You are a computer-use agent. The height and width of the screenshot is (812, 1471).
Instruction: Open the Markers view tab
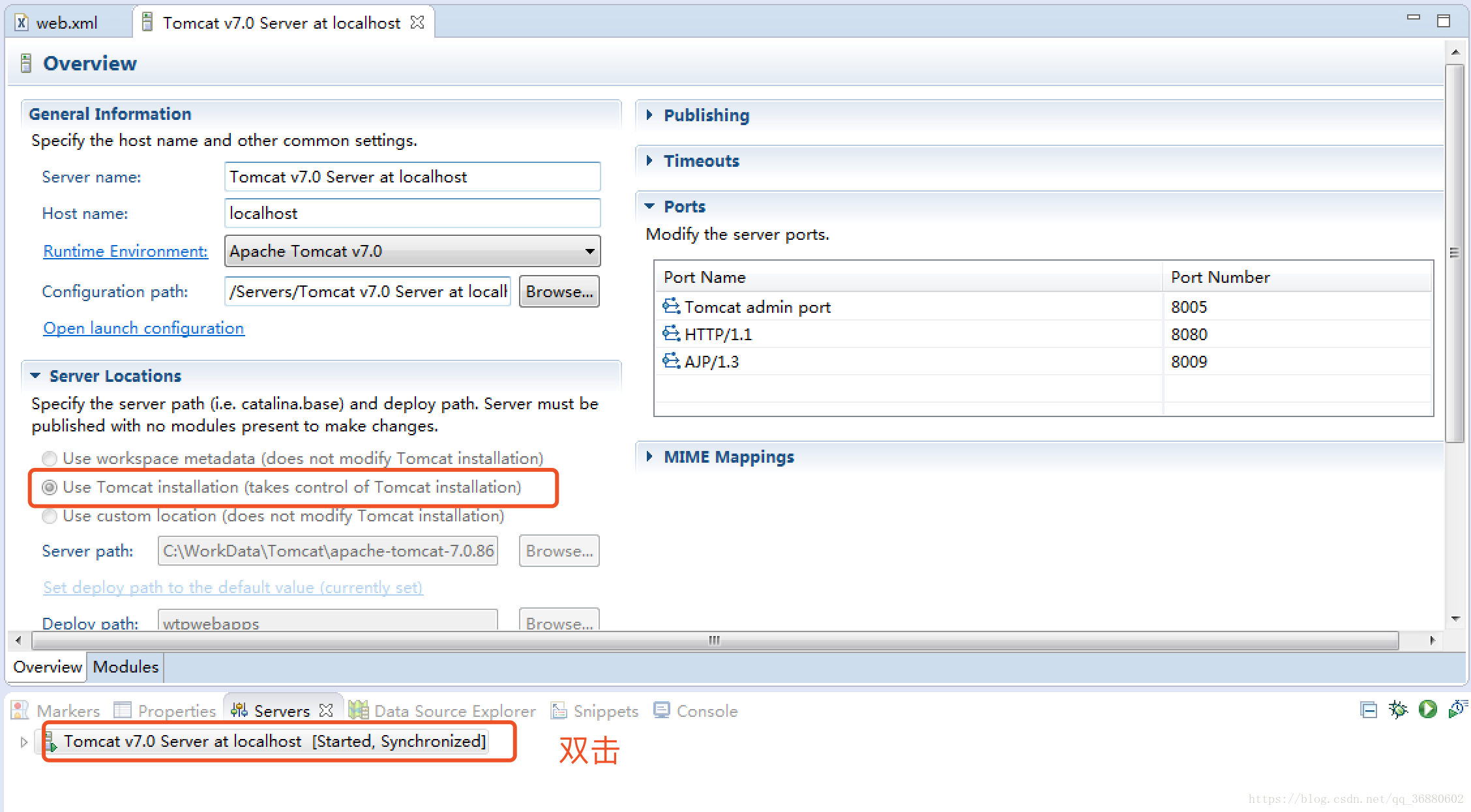[56, 710]
